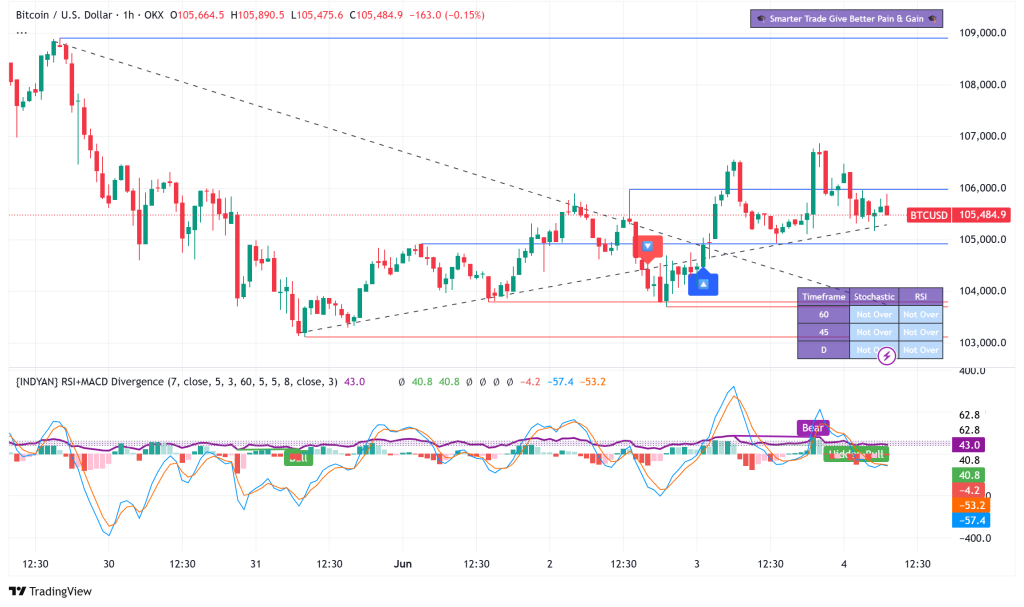Click the Smarter Trade Give Better Pain & Gain banner
Image resolution: width=1024 pixels, height=607 pixels.
(x=846, y=18)
